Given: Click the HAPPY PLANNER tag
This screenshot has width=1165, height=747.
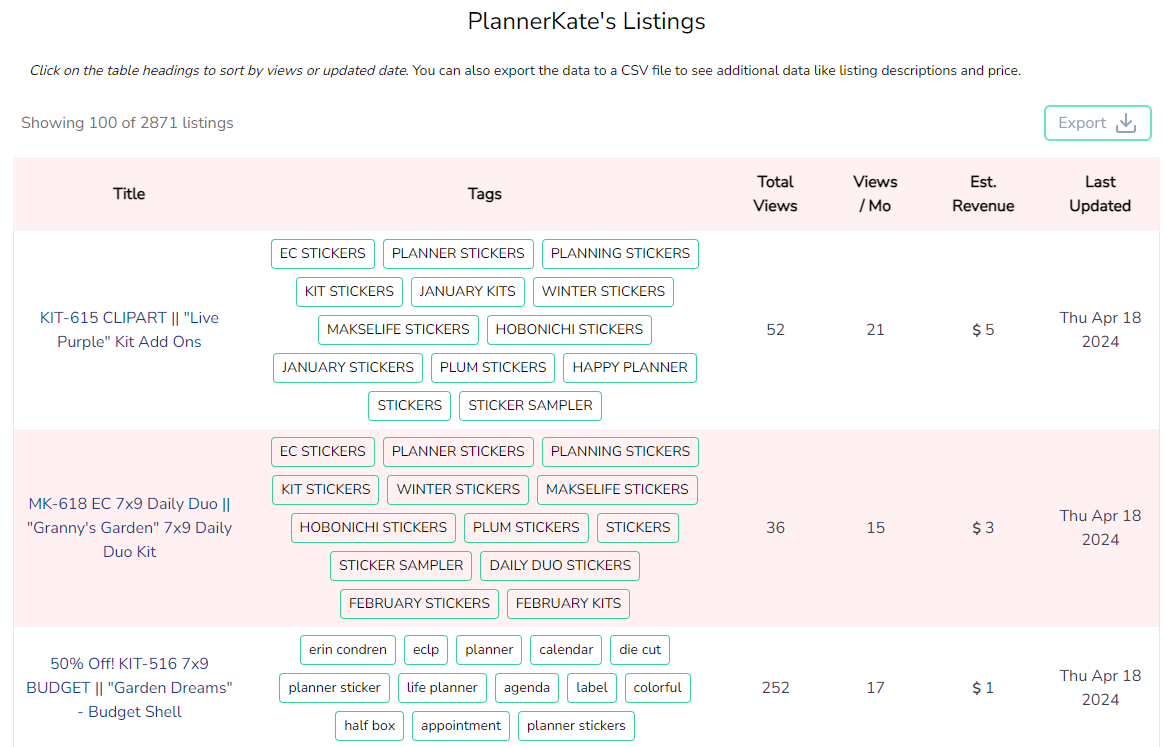Looking at the screenshot, I should (x=630, y=368).
